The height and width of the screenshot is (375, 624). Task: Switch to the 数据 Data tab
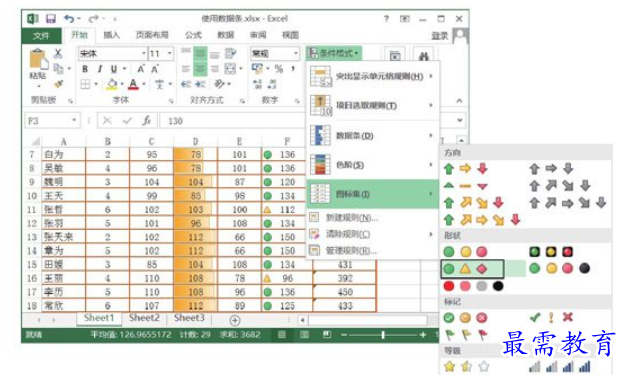point(225,35)
